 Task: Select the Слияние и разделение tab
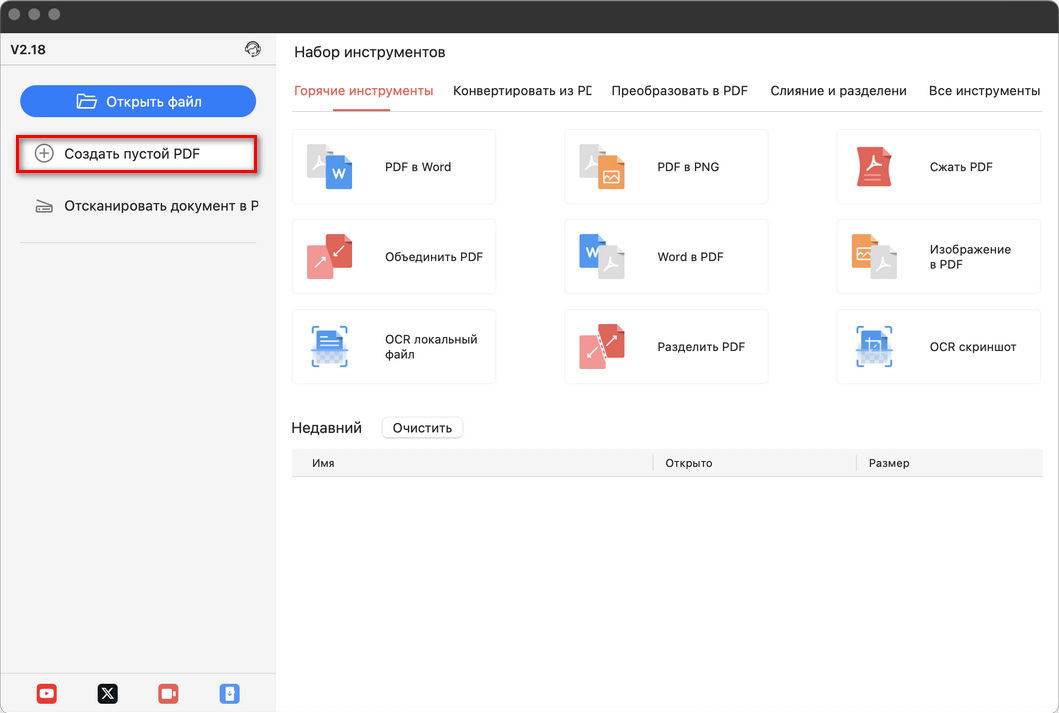click(x=838, y=90)
